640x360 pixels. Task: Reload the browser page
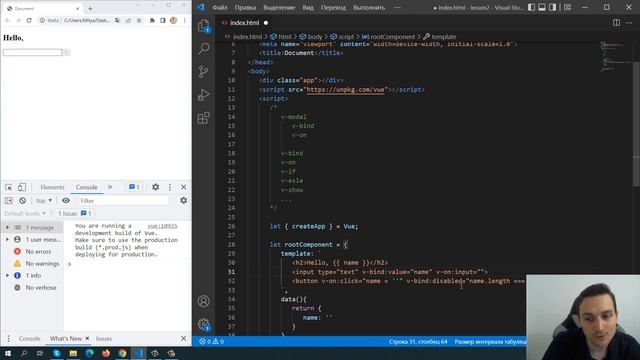[x=29, y=20]
